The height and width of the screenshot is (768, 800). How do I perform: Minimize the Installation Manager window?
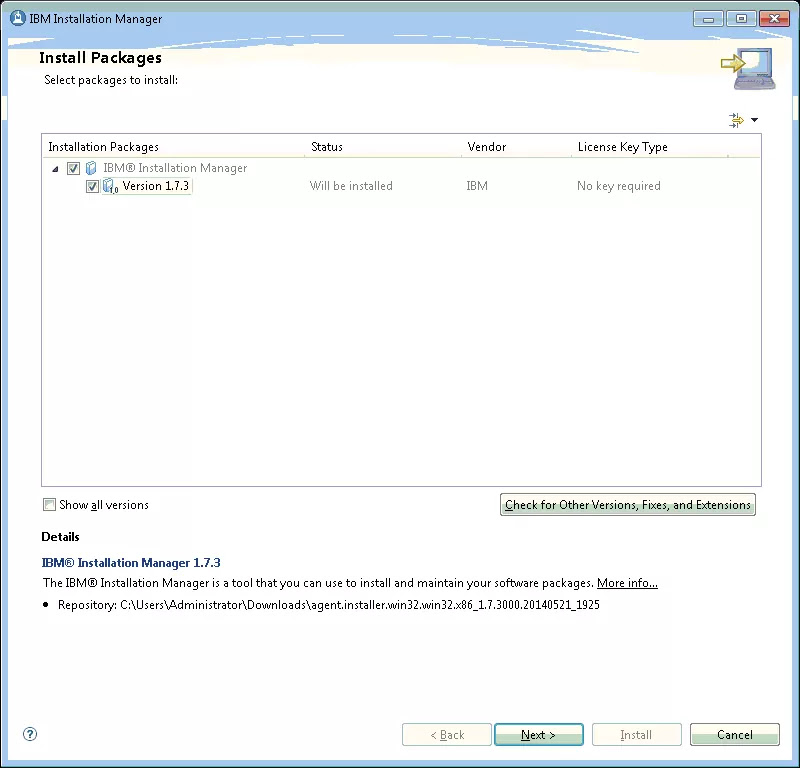(x=709, y=19)
